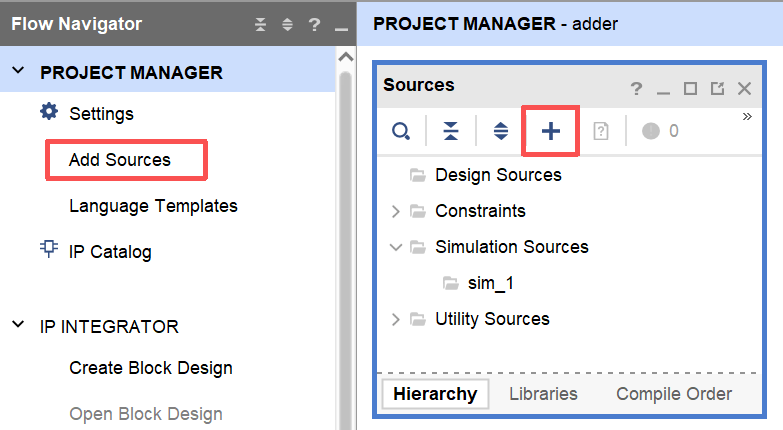Collapse the PROJECT MANAGER section

[x=19, y=72]
